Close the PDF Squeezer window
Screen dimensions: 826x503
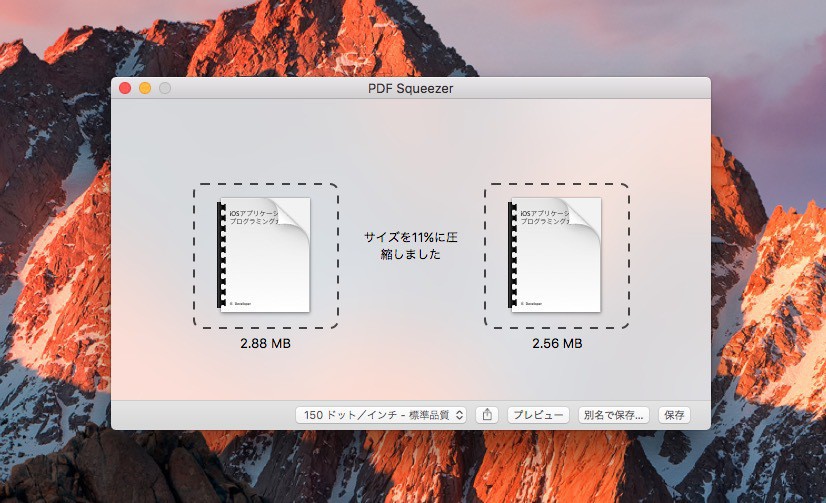point(125,88)
